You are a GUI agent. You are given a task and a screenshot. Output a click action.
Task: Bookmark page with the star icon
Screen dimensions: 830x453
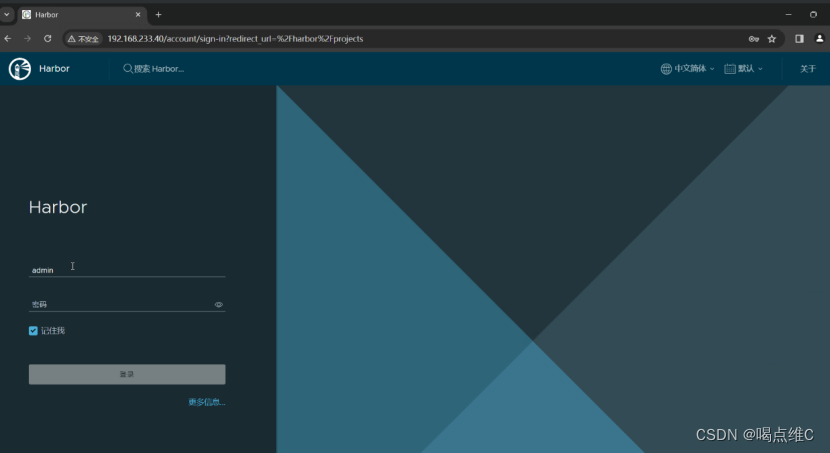click(x=772, y=39)
